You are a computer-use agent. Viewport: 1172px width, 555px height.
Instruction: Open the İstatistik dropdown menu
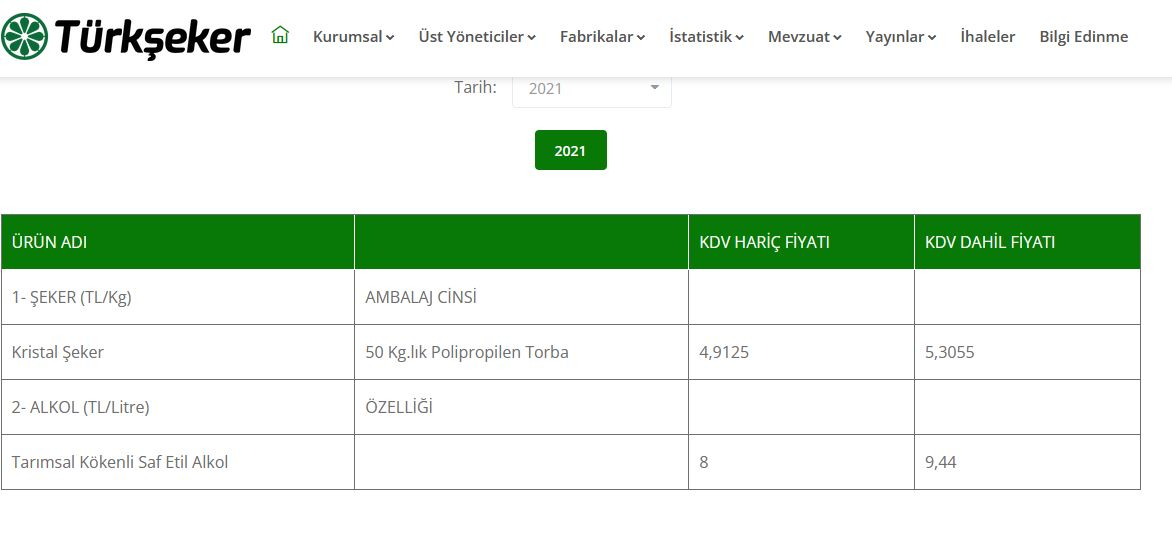point(706,37)
